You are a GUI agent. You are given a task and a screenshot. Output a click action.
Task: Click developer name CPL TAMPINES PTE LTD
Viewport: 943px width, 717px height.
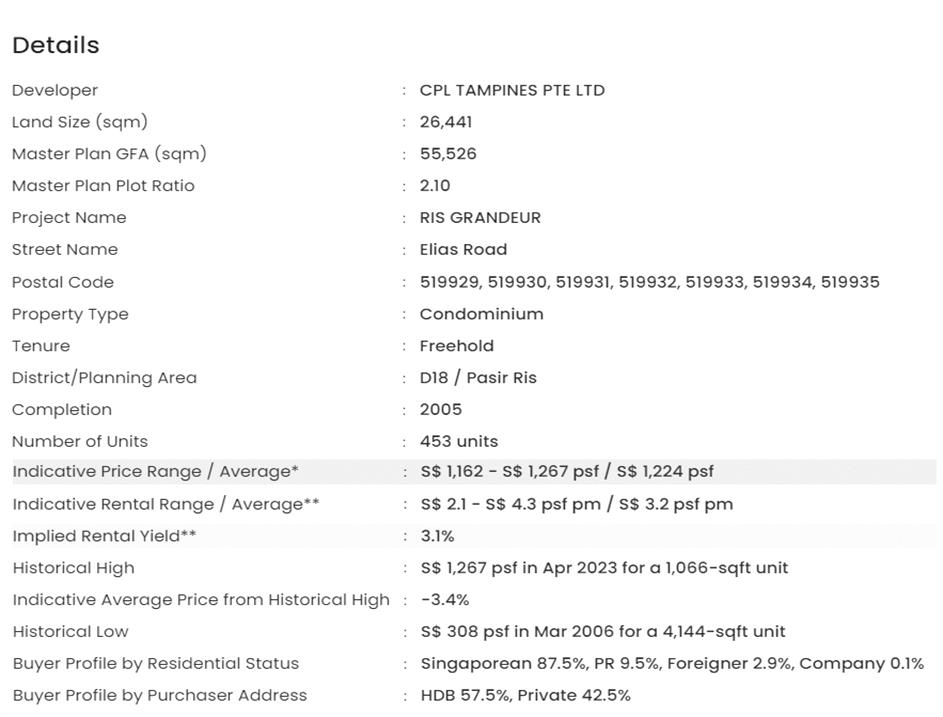coord(512,90)
